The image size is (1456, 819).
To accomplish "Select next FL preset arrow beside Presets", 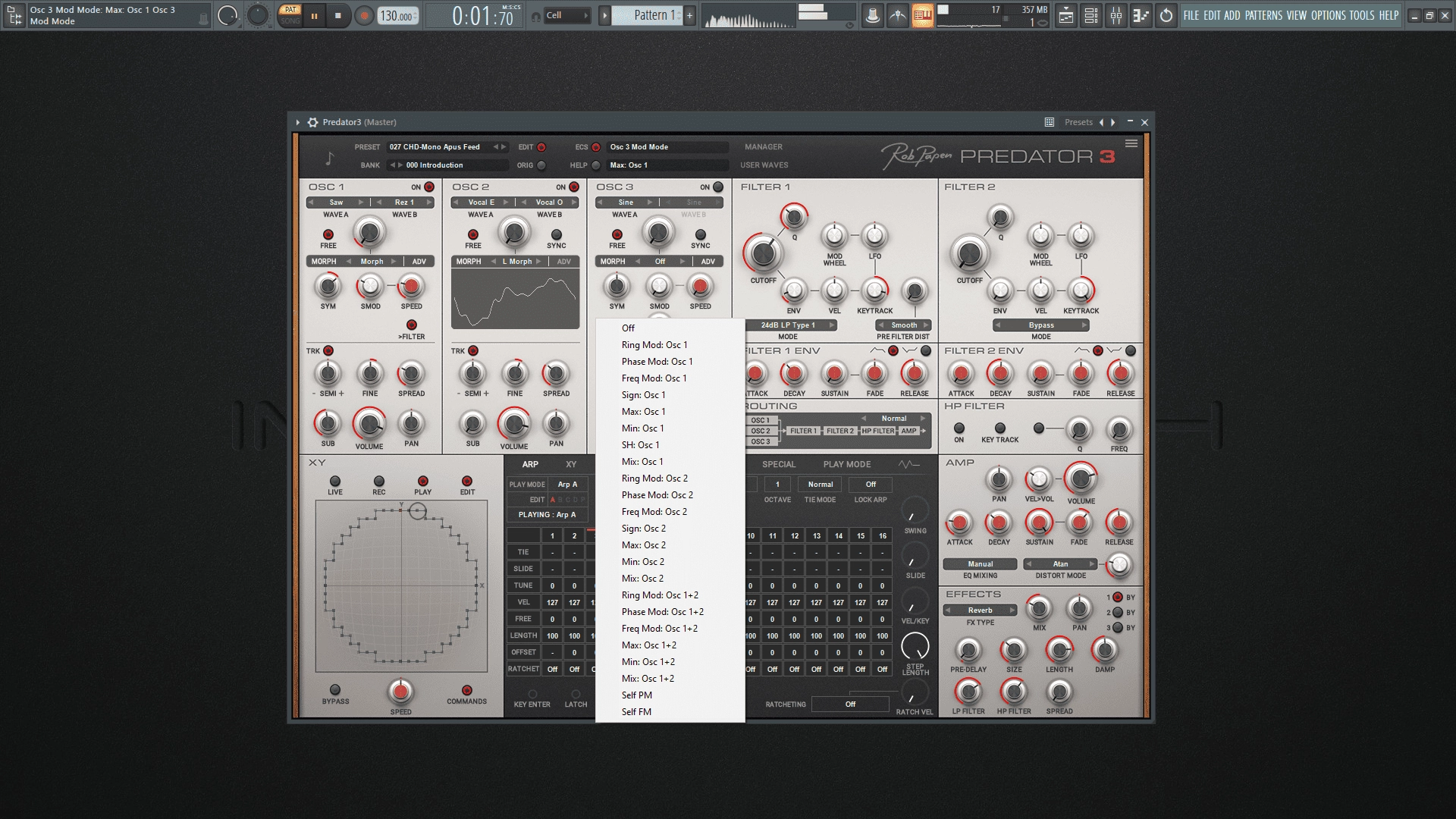I will tap(1113, 122).
